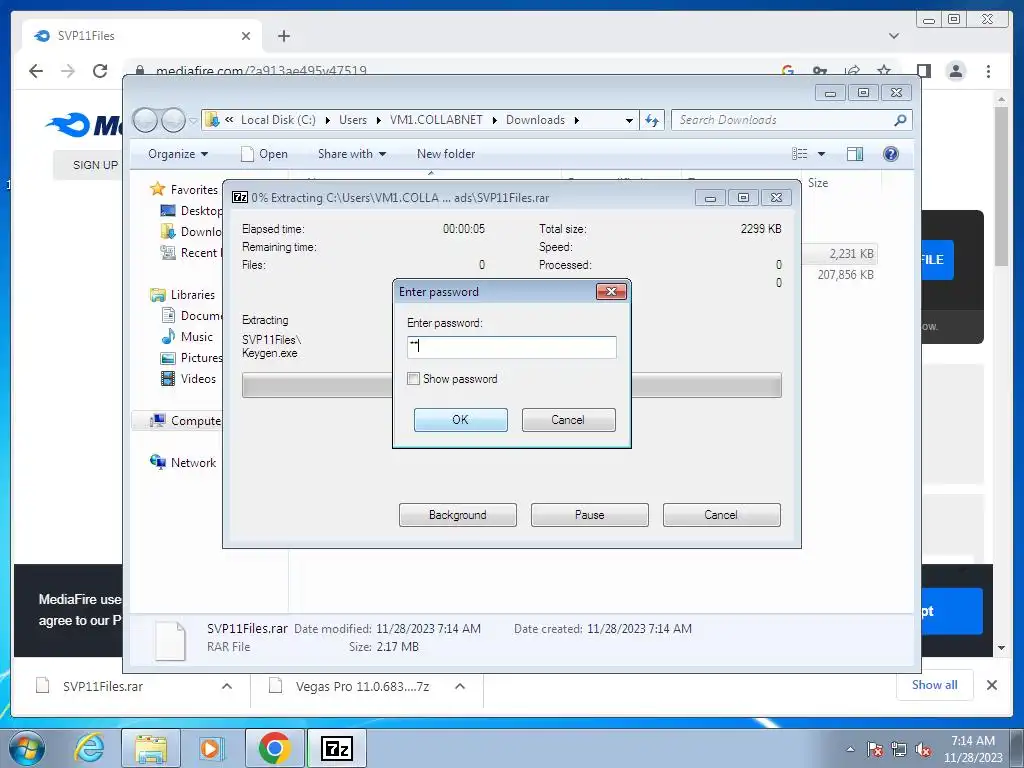This screenshot has height=768, width=1024.
Task: Expand the Share with menu
Action: (x=352, y=154)
